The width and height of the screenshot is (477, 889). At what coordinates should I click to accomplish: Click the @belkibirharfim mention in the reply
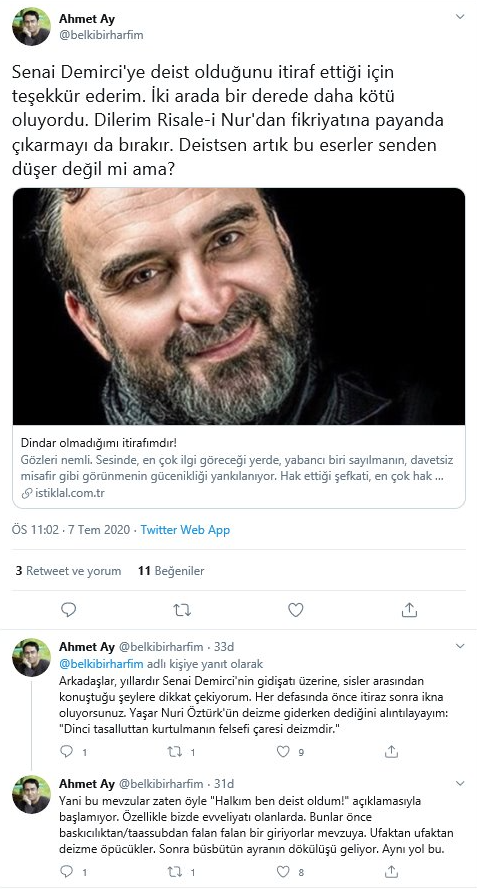(102, 664)
